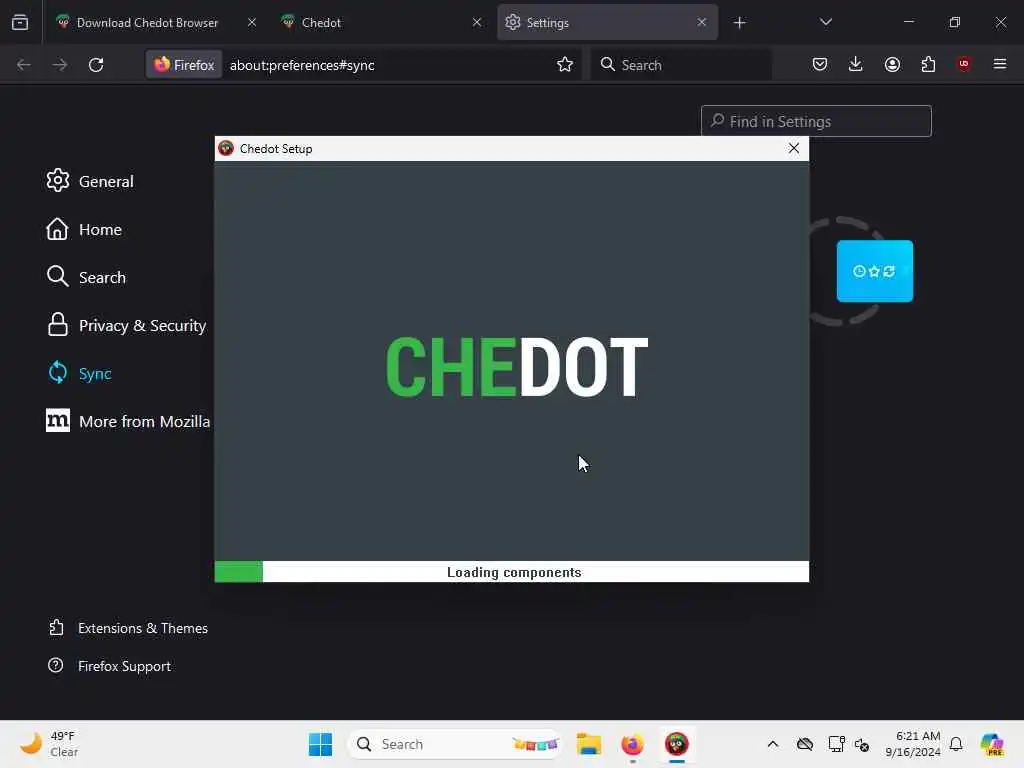Open Privacy & Security settings category
1024x768 pixels.
pos(126,325)
